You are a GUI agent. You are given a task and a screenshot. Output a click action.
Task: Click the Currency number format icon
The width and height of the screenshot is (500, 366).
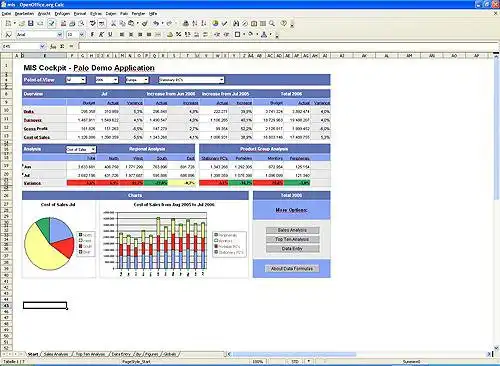coord(170,34)
